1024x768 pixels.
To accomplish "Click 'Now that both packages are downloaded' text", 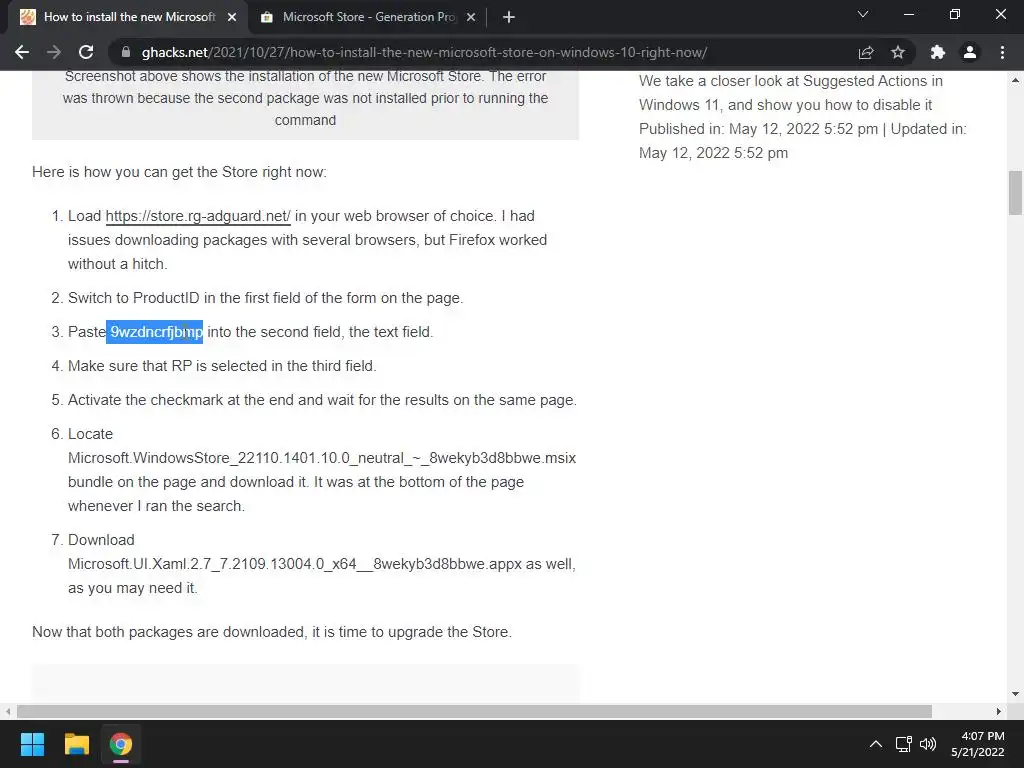I will 272,632.
